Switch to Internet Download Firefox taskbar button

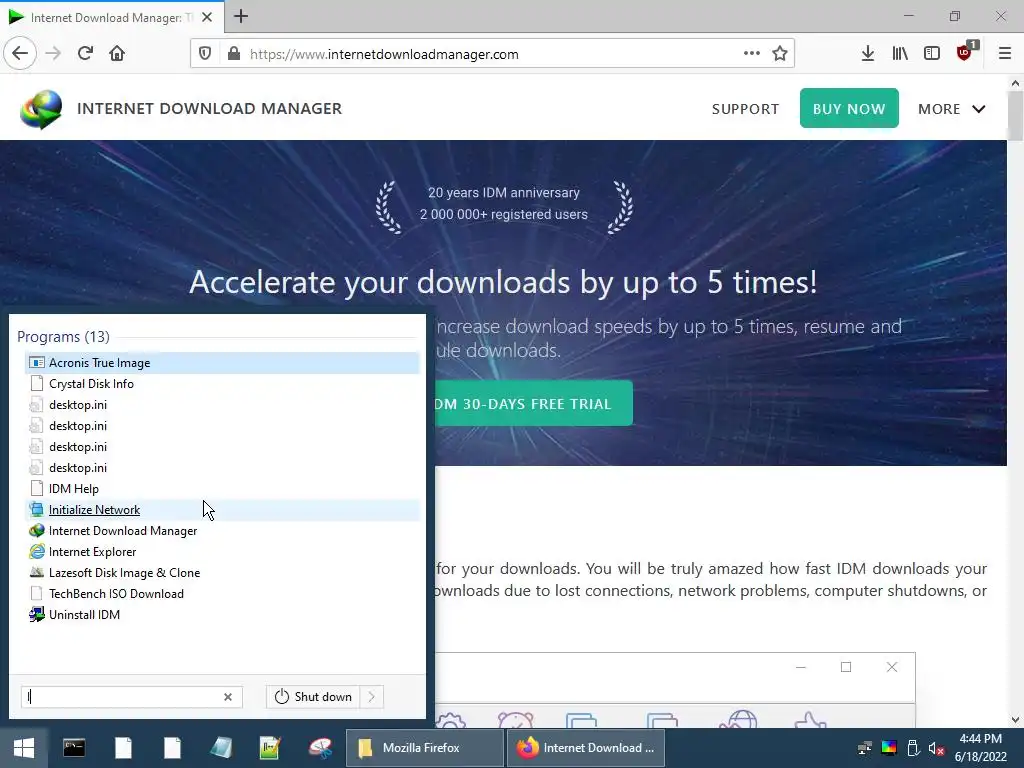click(585, 748)
